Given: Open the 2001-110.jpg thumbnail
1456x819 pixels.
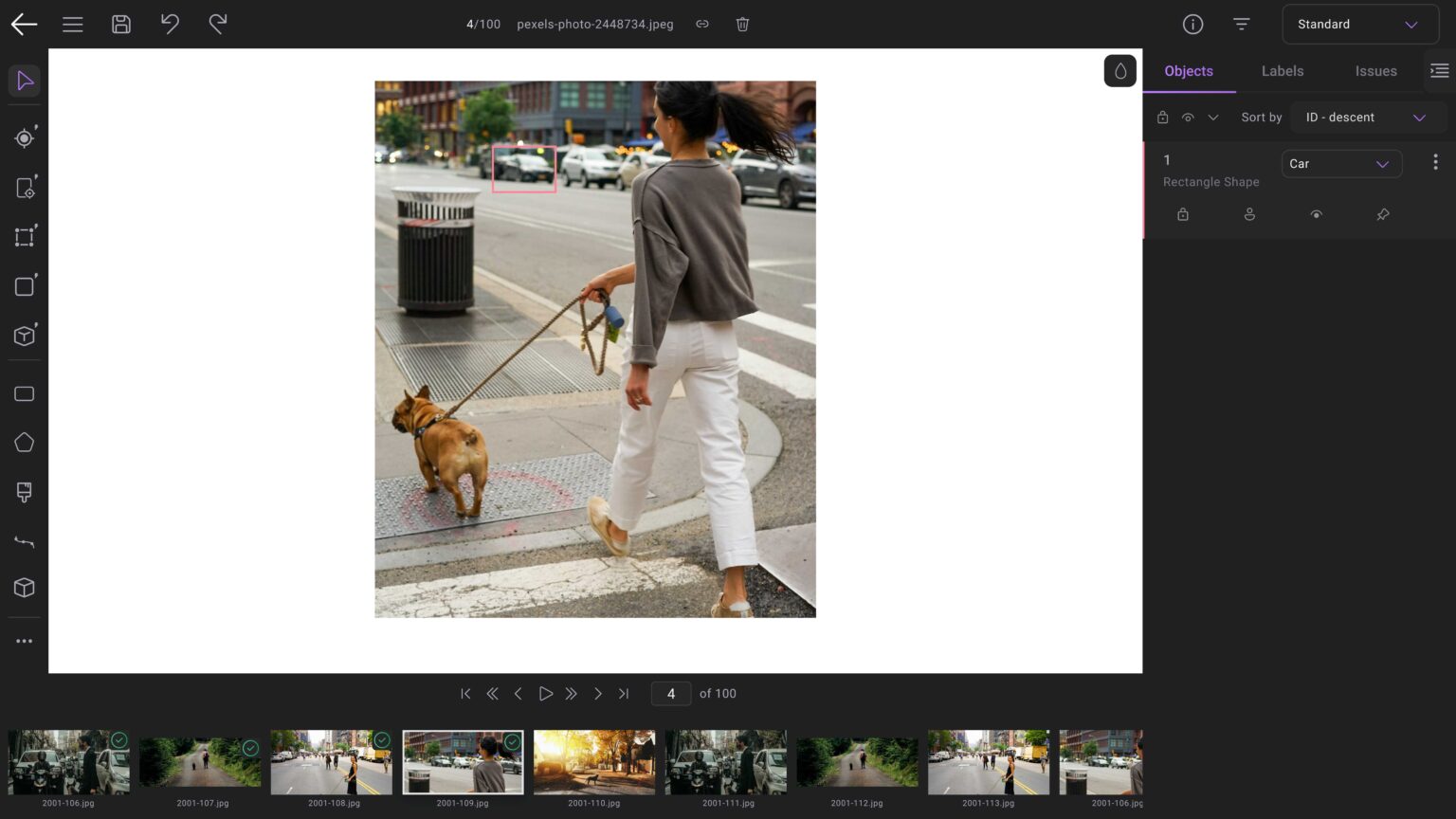Looking at the screenshot, I should point(594,762).
